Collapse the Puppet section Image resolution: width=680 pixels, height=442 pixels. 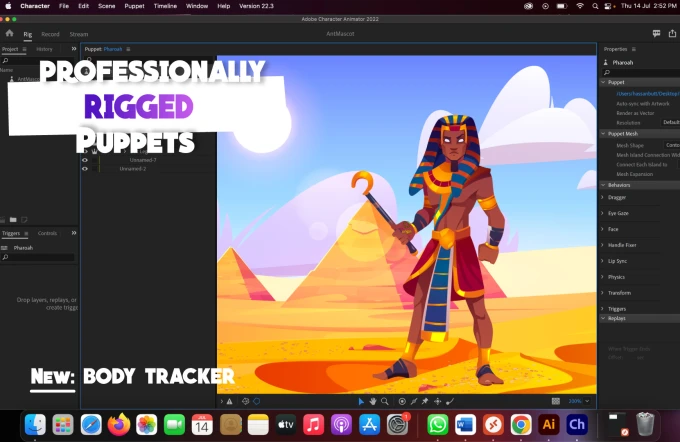click(x=603, y=82)
